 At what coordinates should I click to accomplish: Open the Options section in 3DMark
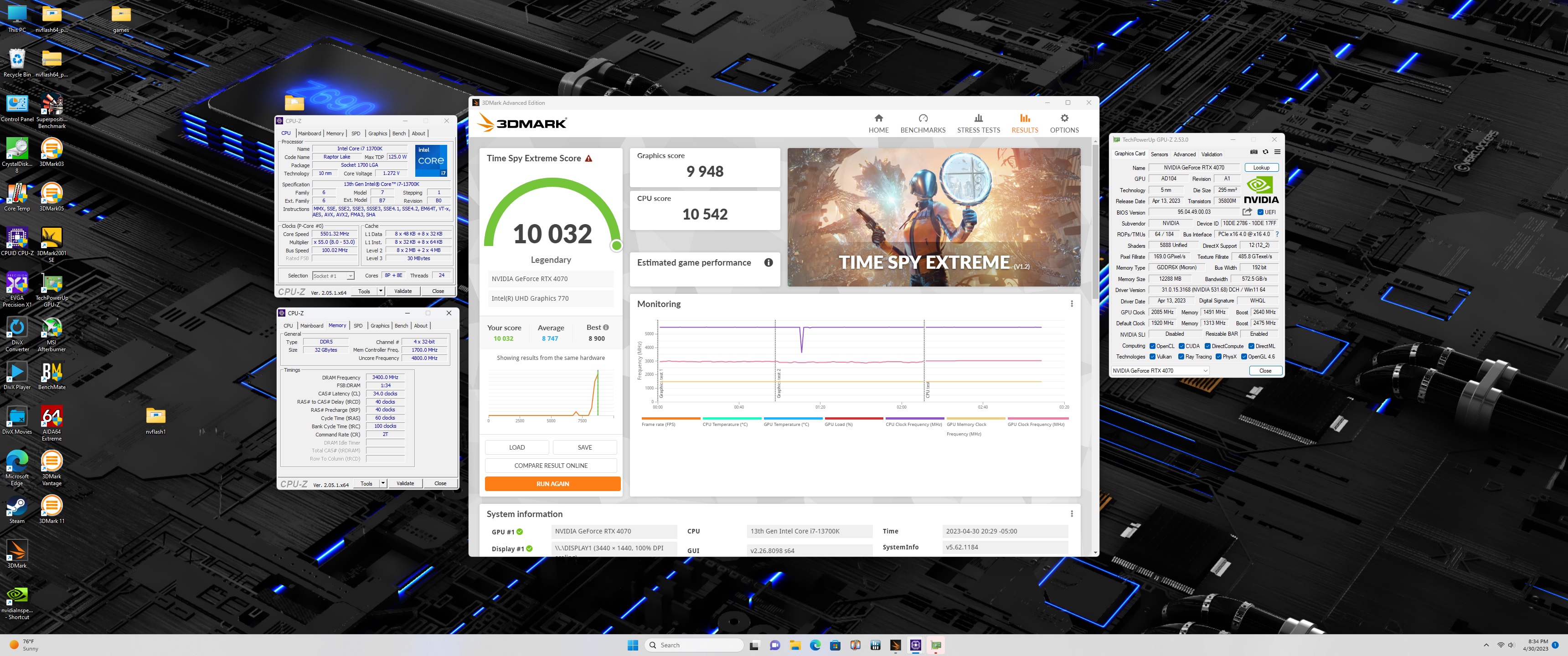click(1063, 123)
